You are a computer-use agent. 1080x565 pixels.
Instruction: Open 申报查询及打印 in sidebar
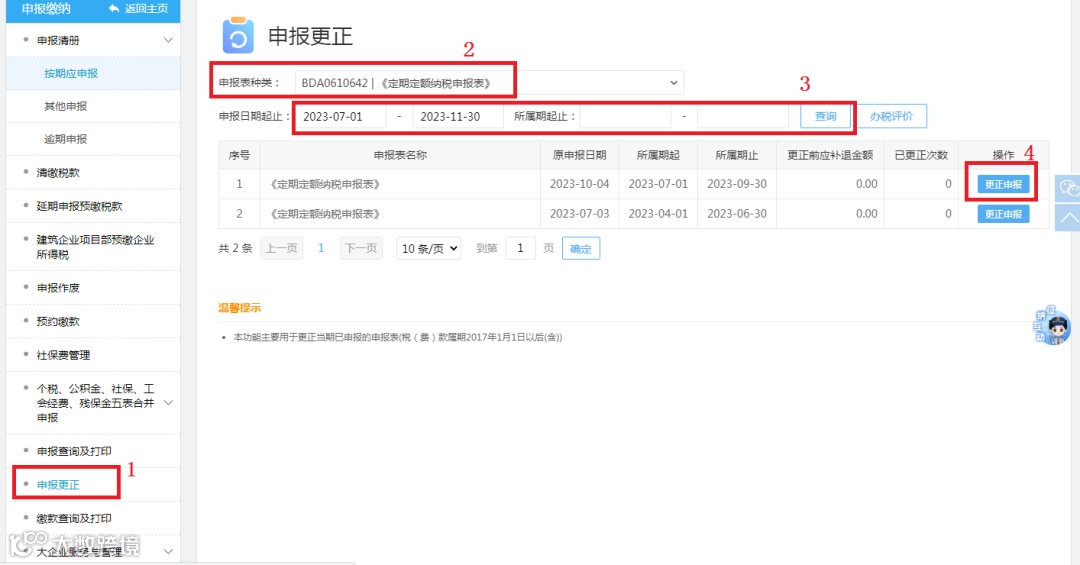point(74,451)
